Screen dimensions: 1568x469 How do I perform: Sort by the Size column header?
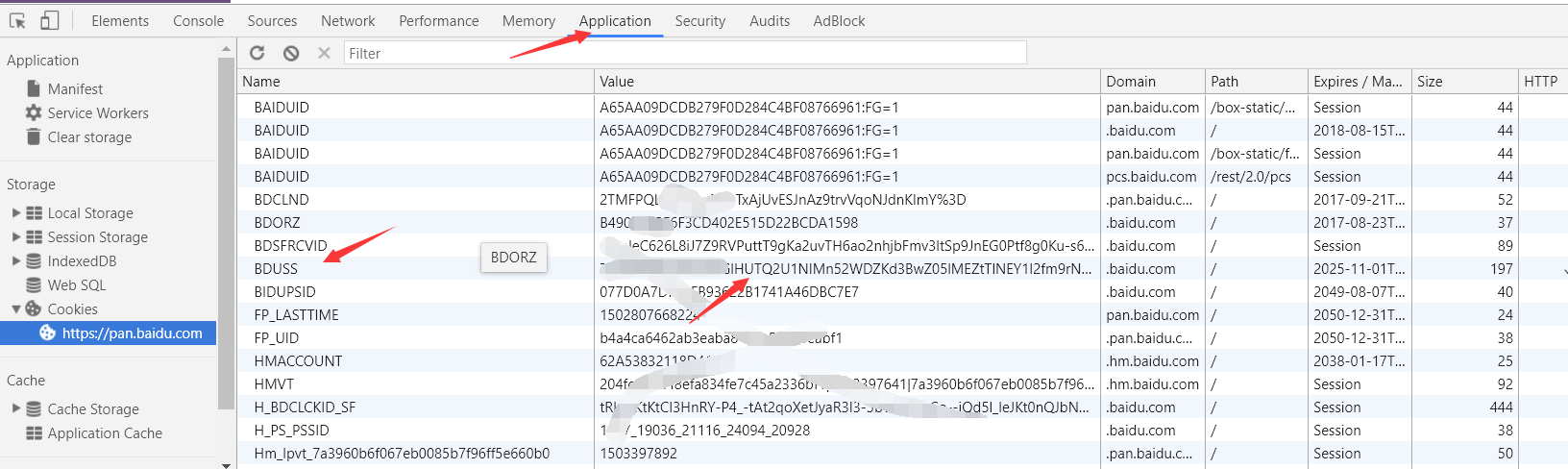pyautogui.click(x=1464, y=82)
